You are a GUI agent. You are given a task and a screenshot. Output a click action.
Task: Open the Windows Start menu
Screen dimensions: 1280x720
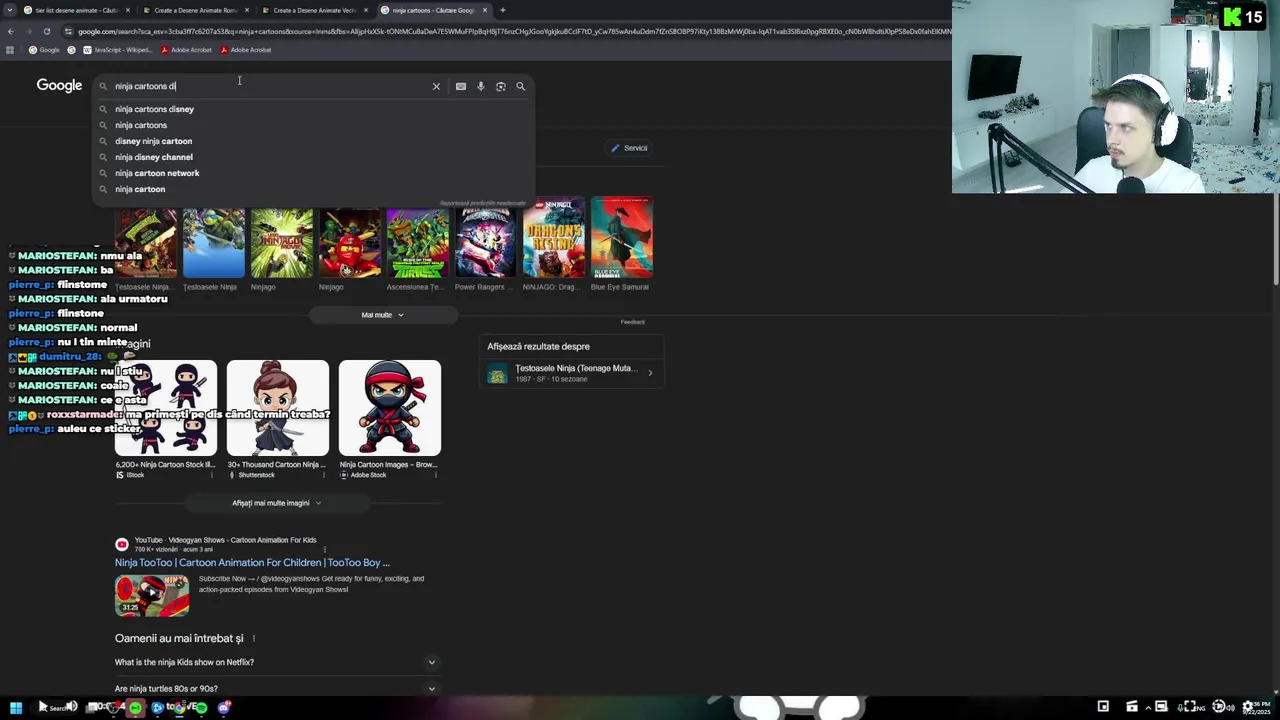coord(16,707)
